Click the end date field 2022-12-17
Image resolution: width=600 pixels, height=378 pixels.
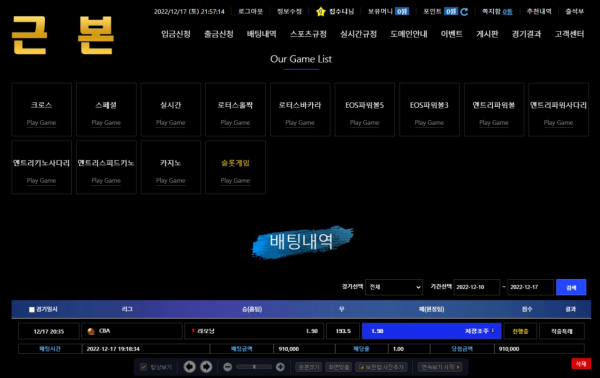click(x=530, y=287)
